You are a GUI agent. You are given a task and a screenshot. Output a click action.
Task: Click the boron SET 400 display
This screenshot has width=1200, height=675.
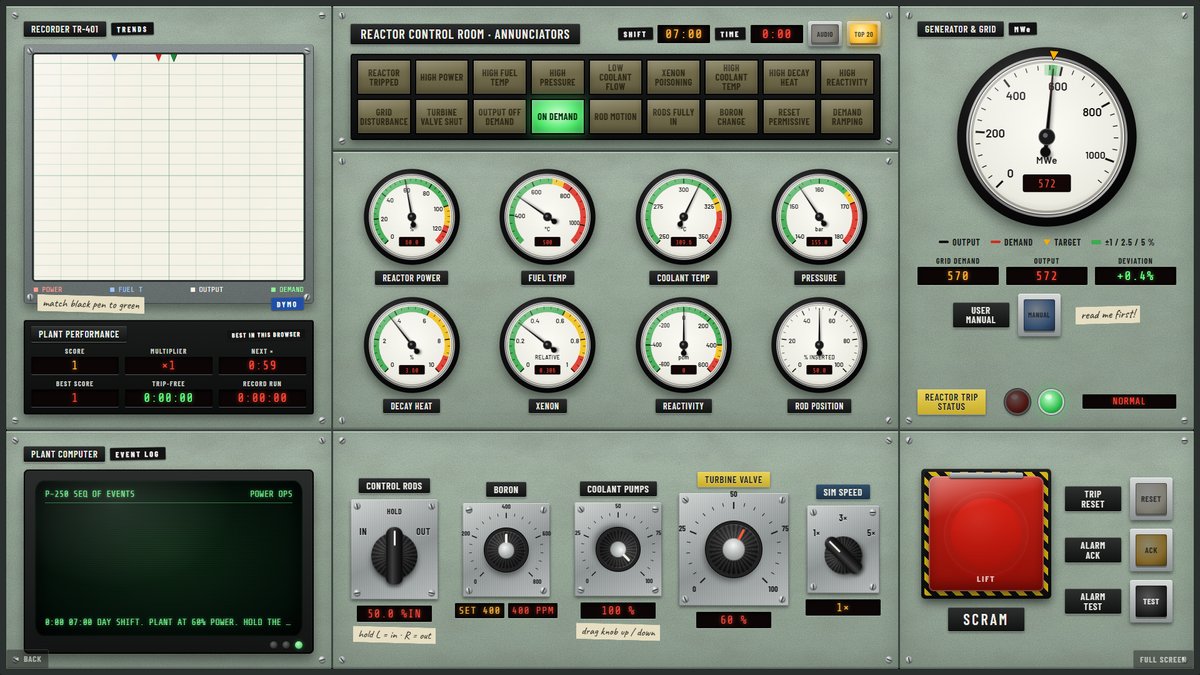(x=480, y=610)
